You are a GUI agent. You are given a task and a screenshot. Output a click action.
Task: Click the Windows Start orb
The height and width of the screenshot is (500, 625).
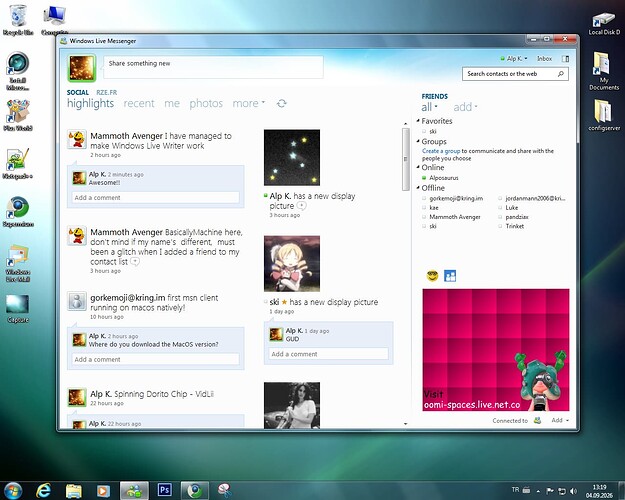click(x=13, y=490)
